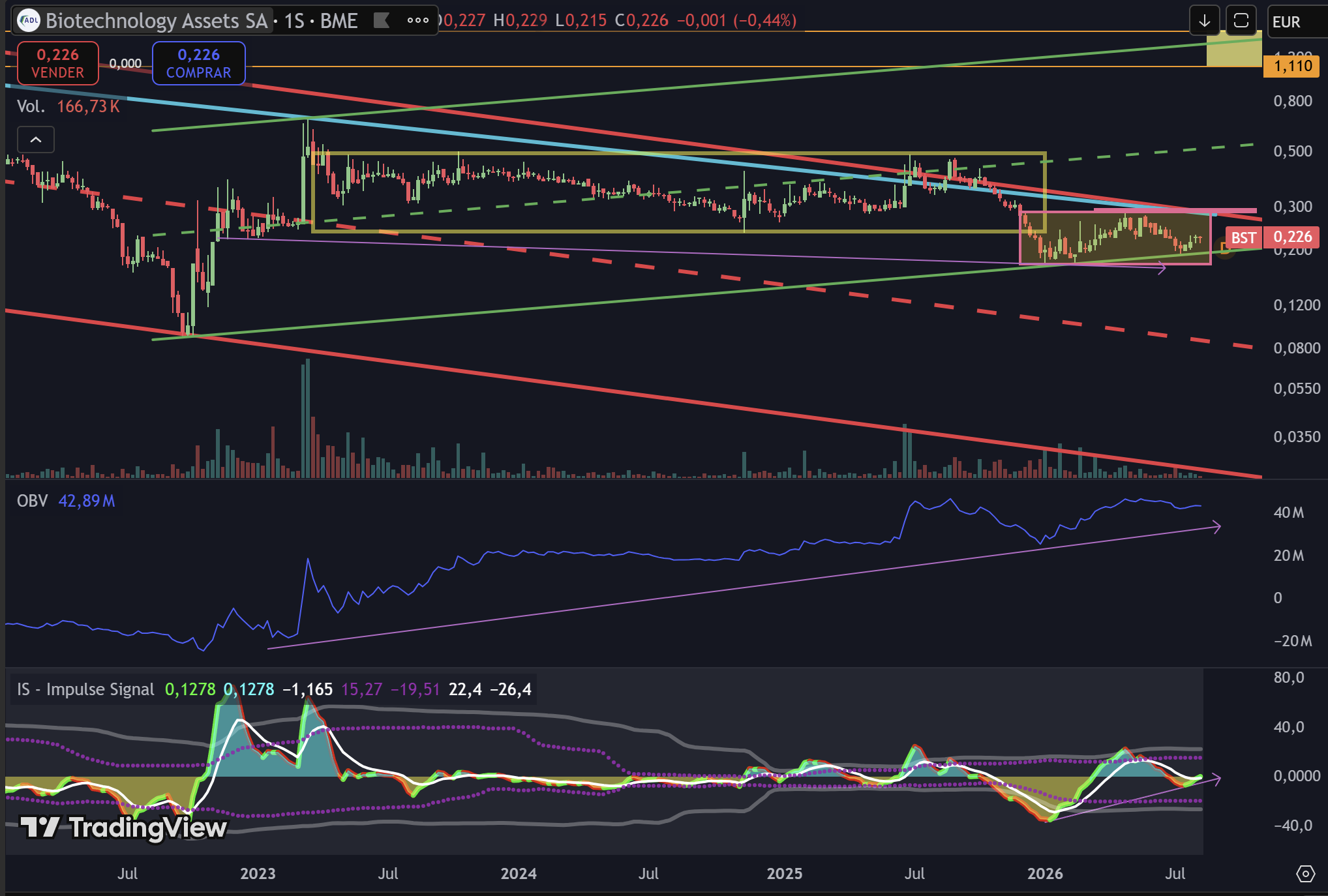Screen dimensions: 1328x896
Task: Click the 20 M OBV axis label
Action: point(1289,556)
